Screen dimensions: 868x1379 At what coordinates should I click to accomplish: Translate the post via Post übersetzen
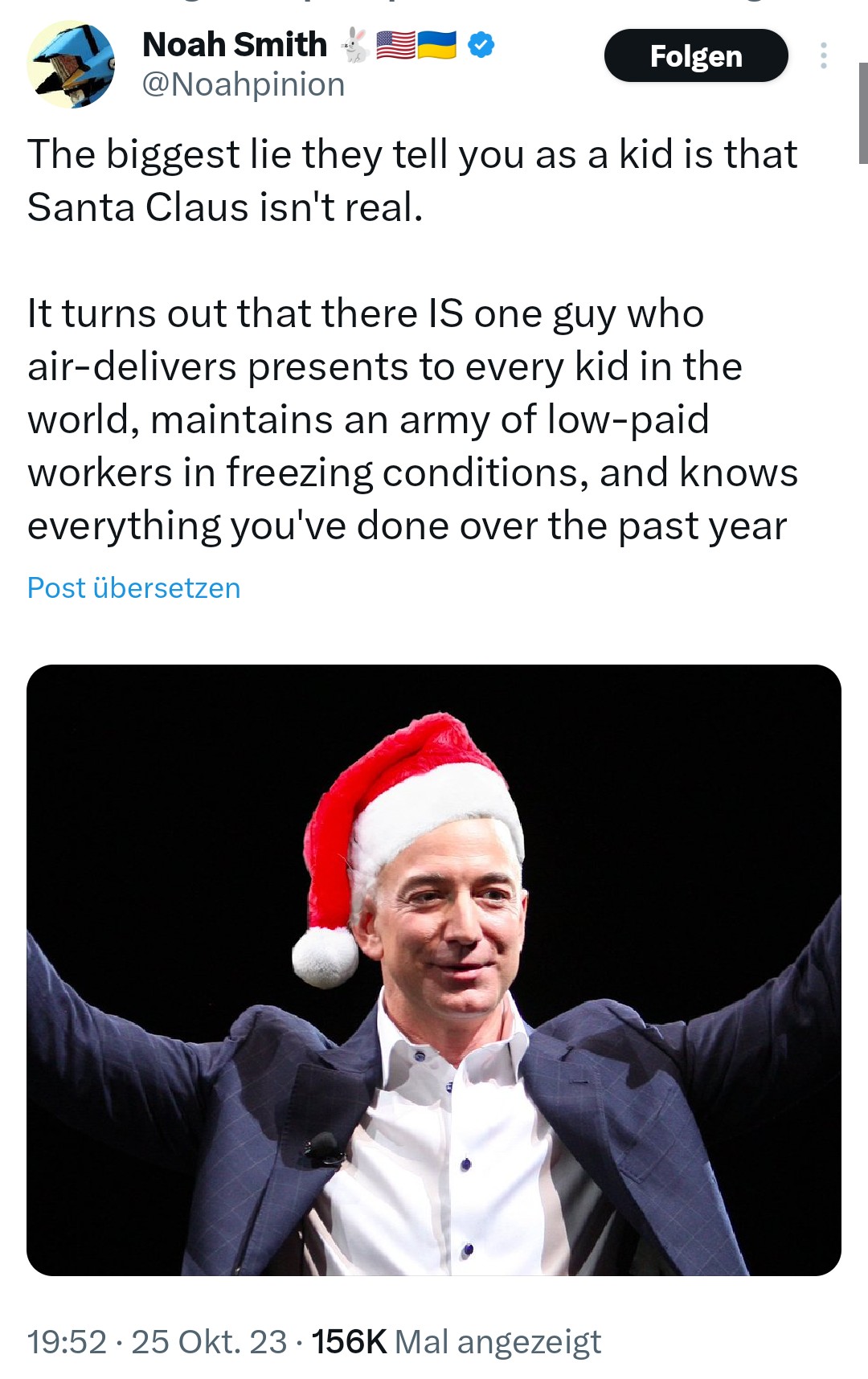[x=133, y=588]
